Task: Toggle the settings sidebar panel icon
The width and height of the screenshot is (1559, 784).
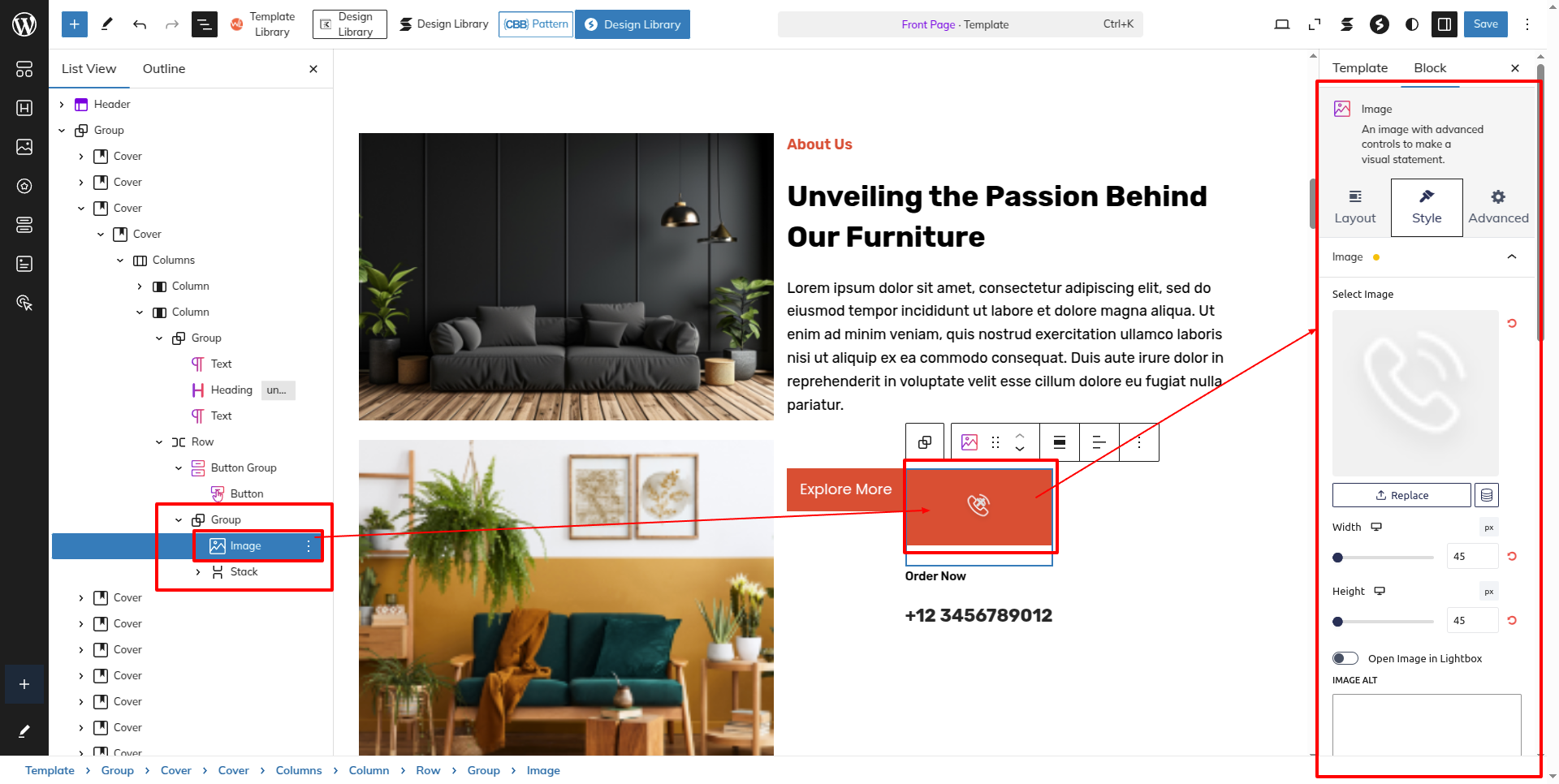Action: (1445, 24)
